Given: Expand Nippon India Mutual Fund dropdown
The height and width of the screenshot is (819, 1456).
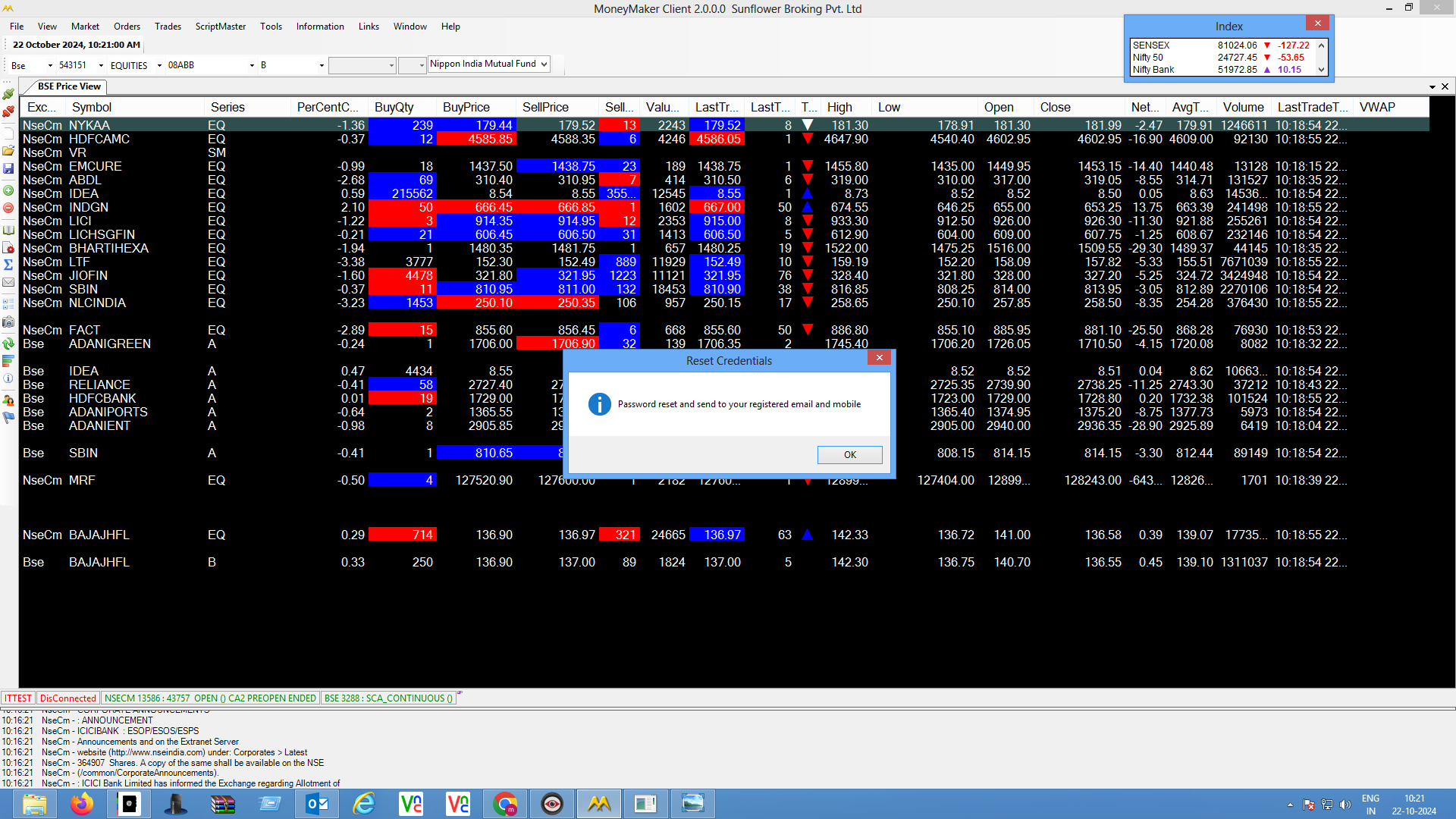Looking at the screenshot, I should coord(544,64).
